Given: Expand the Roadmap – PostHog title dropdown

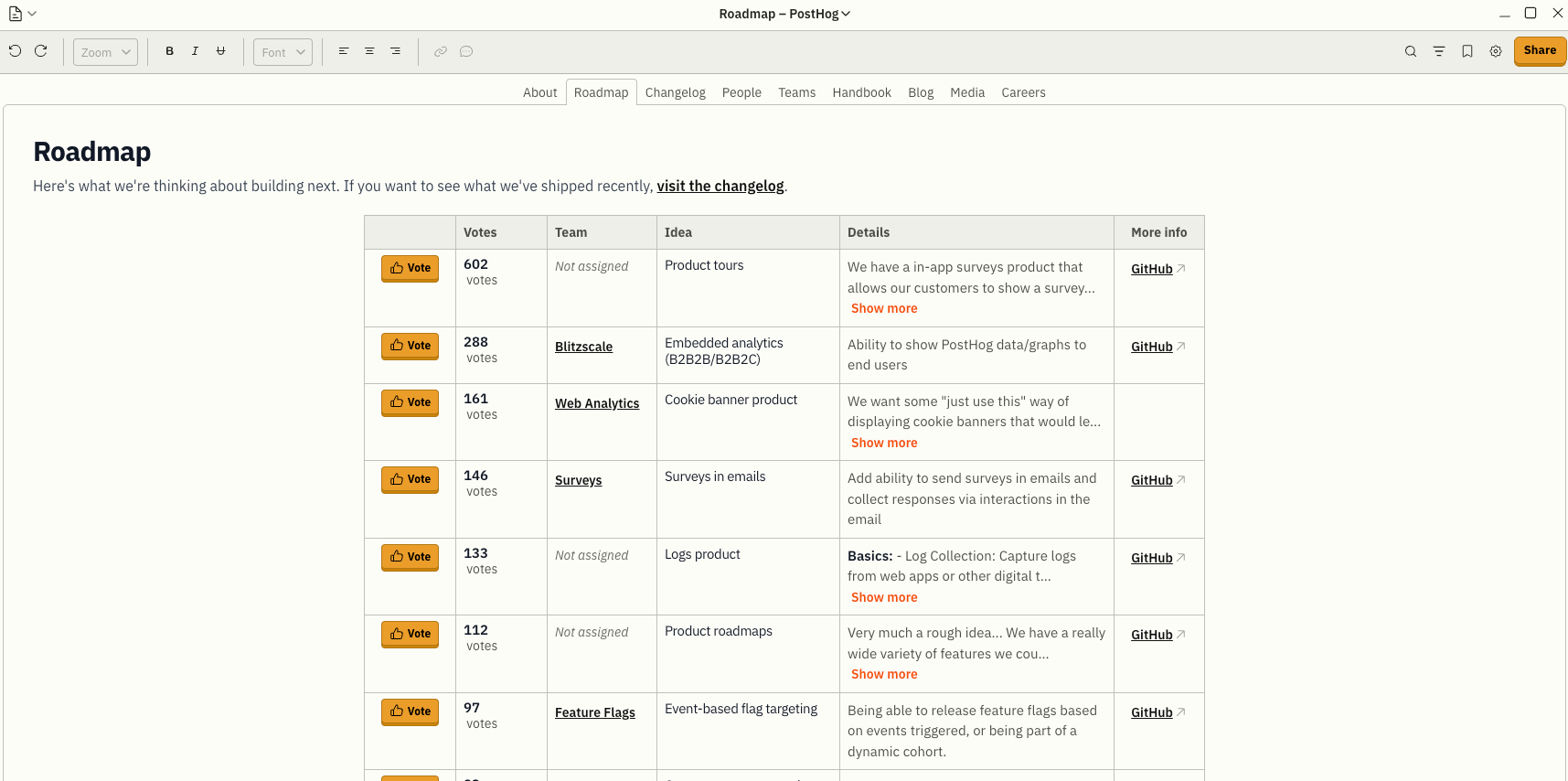Looking at the screenshot, I should 784,14.
